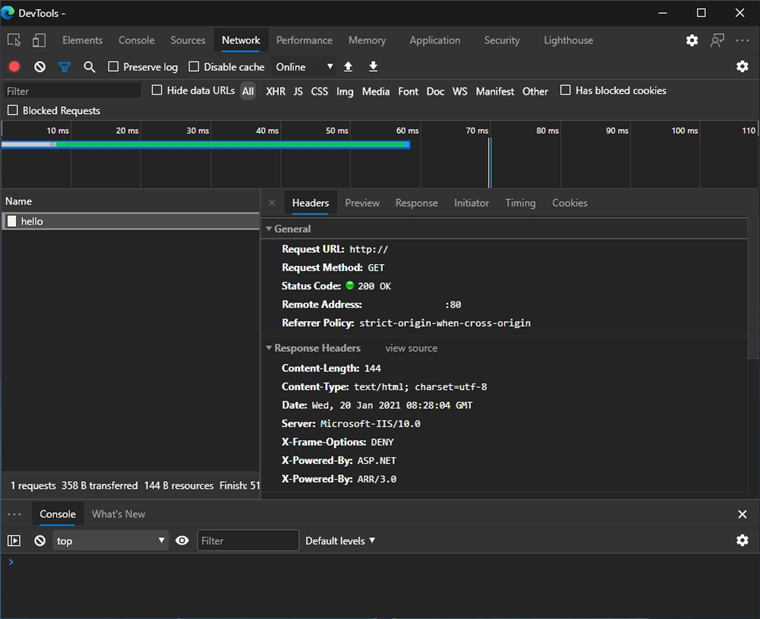This screenshot has height=619, width=760.
Task: Filter requests by JS type
Action: click(298, 91)
